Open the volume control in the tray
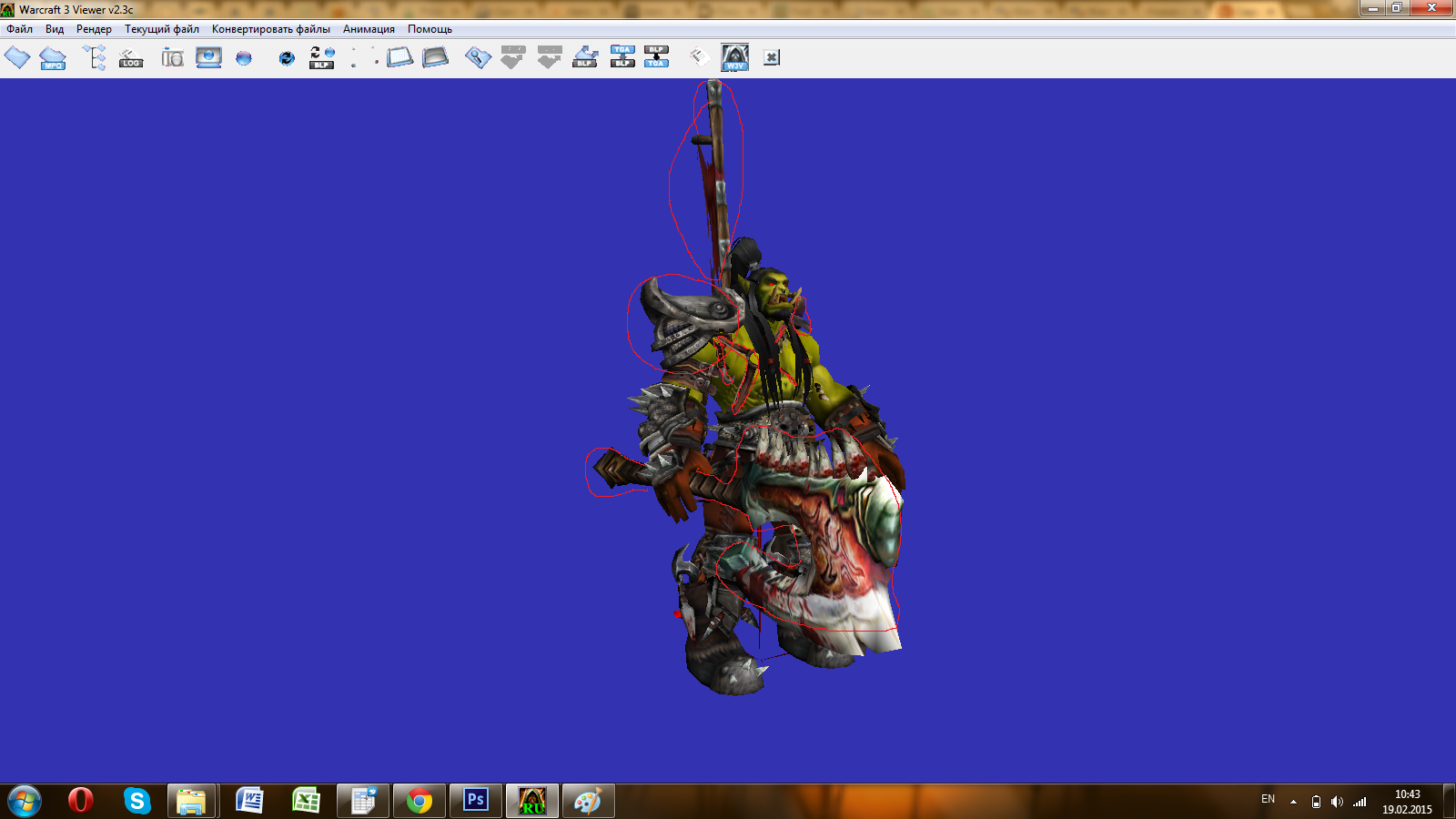 click(1337, 802)
